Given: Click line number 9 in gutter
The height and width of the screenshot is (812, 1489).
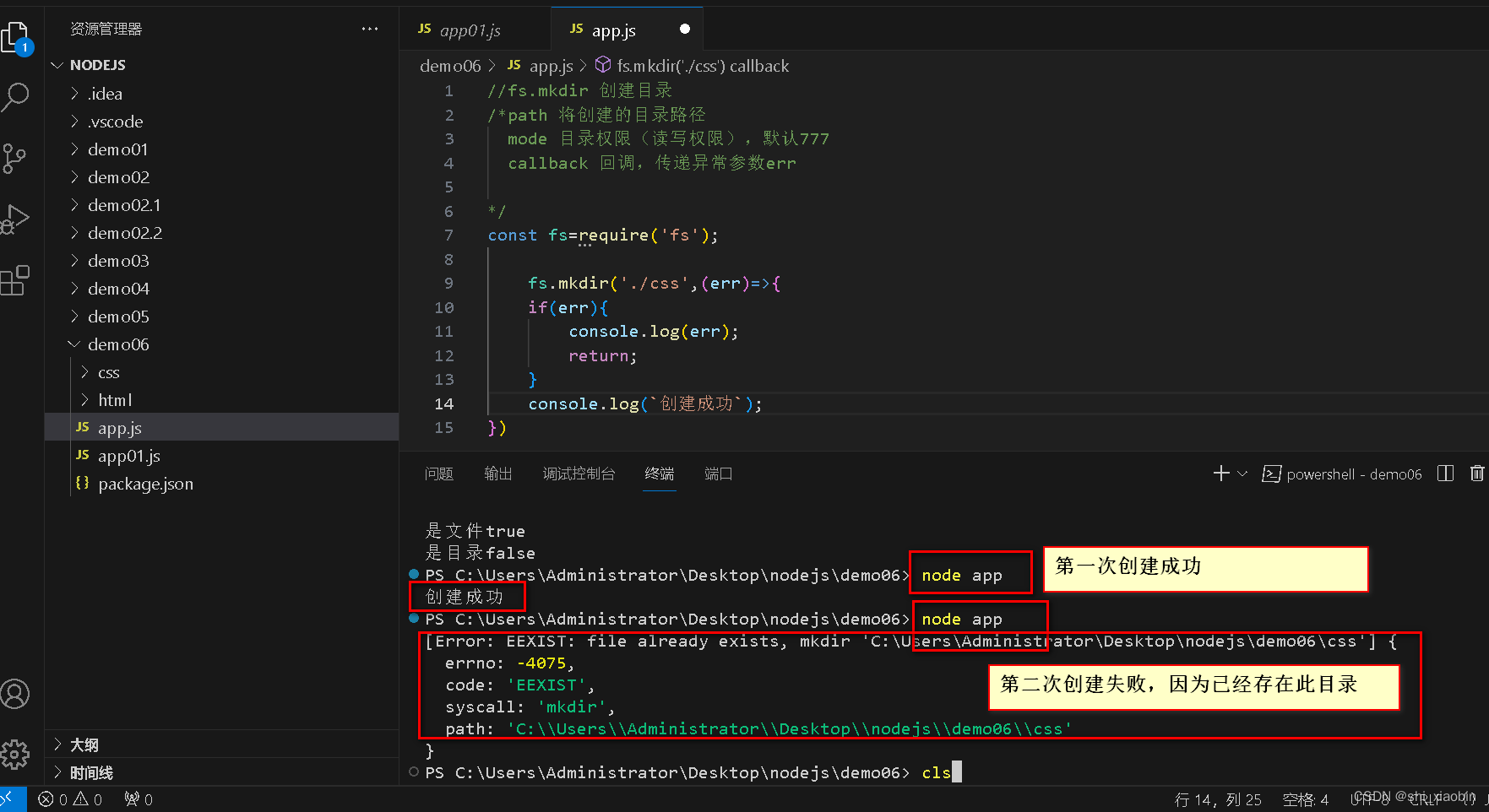Looking at the screenshot, I should tap(448, 283).
